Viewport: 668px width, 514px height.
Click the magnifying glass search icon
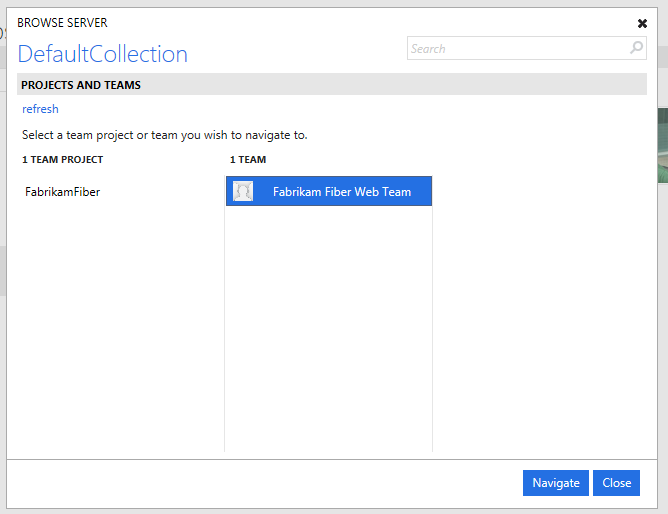click(x=636, y=48)
